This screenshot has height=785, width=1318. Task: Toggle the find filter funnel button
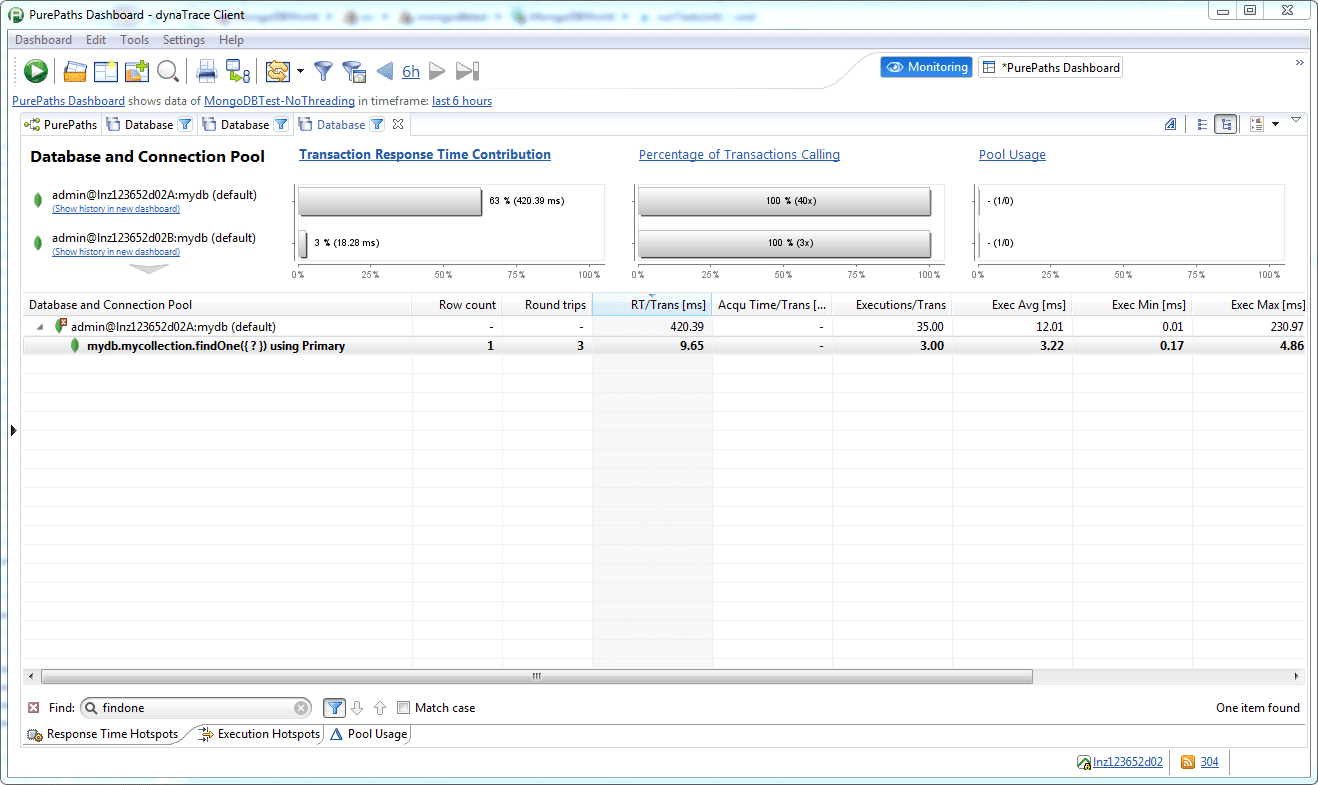[335, 708]
